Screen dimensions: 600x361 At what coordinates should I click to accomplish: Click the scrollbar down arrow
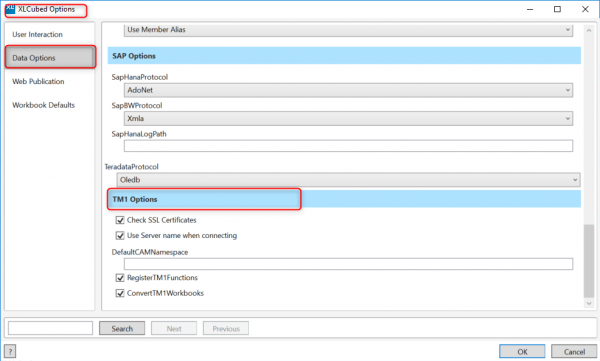589,304
